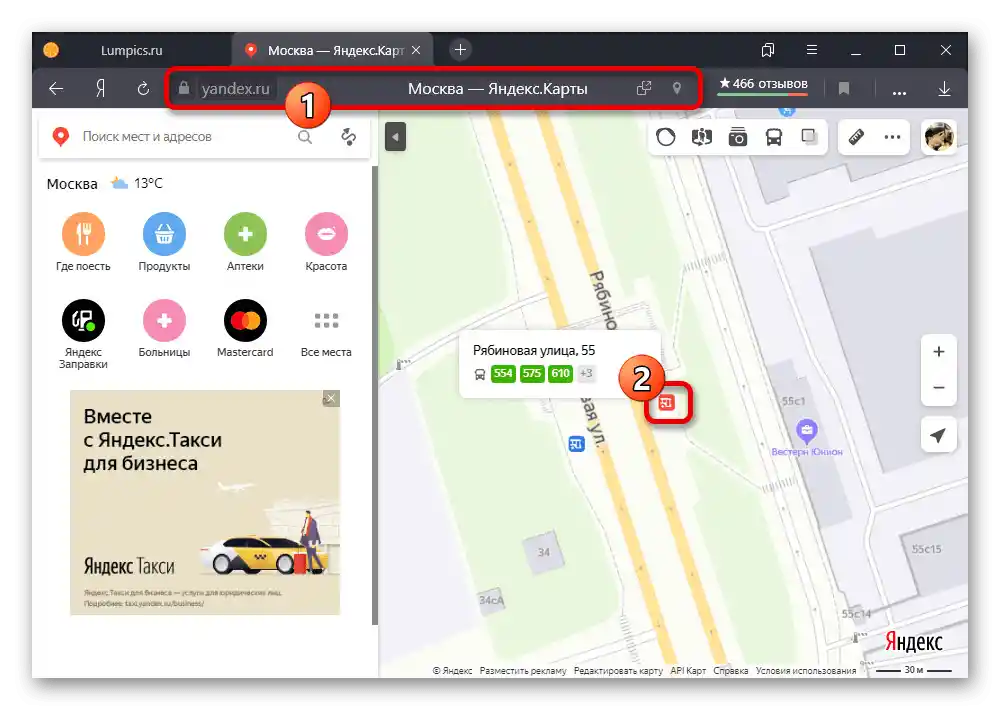
Task: Open the Больницы category
Action: pos(164,329)
